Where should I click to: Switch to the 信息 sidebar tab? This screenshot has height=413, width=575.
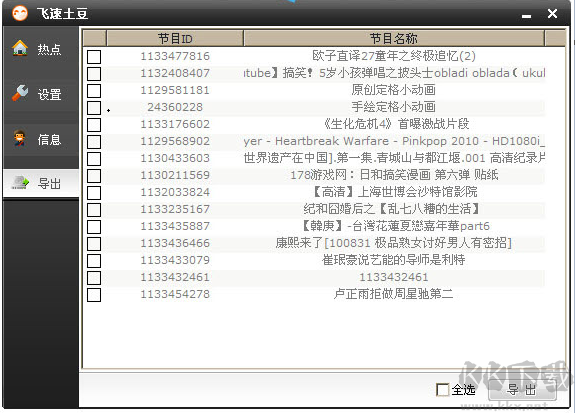[41, 139]
